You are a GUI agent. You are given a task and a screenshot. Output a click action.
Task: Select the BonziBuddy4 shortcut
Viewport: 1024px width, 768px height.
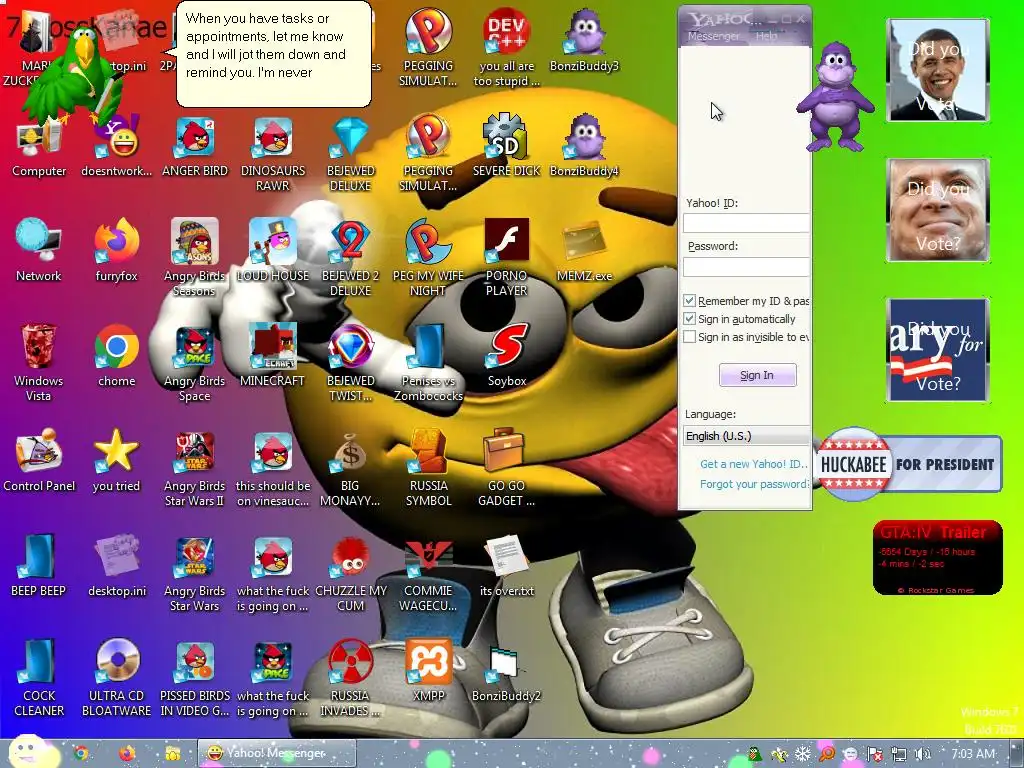pos(584,138)
